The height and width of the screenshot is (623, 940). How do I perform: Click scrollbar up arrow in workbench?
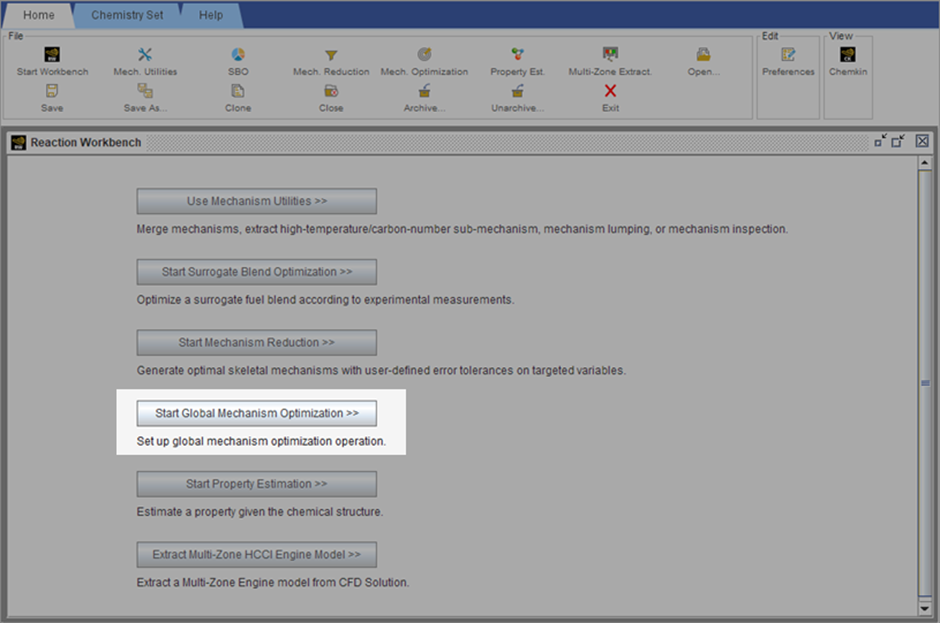[925, 162]
